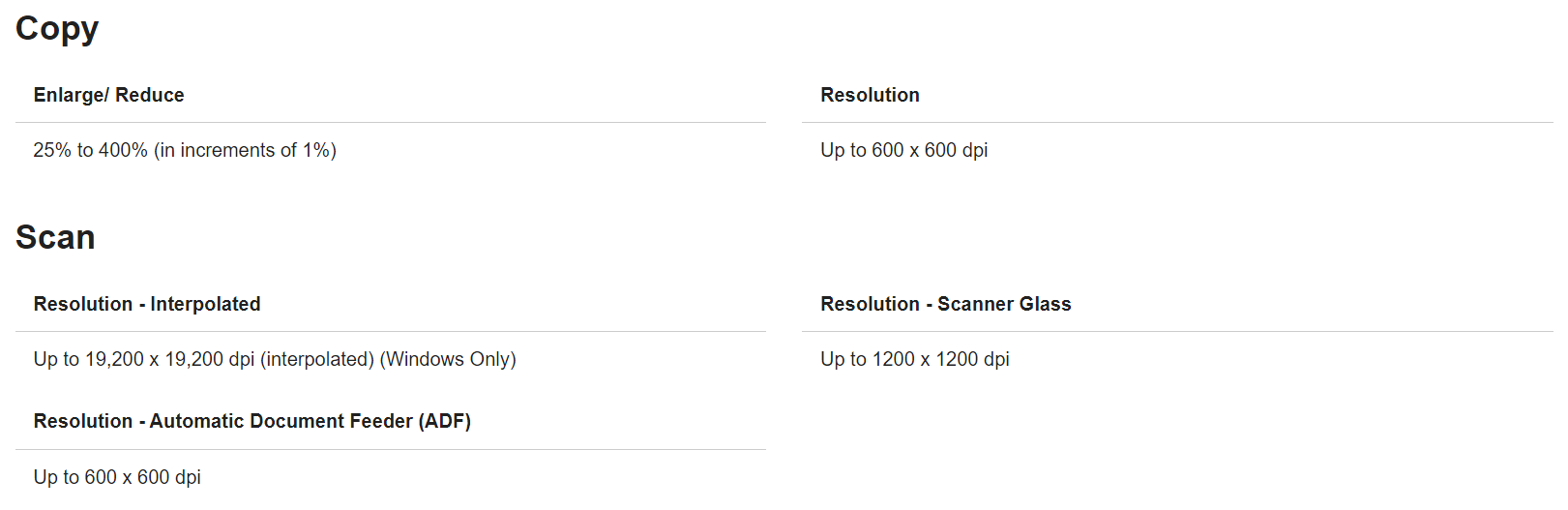Viewport: 1568px width, 510px height.
Task: Click the "(Windows Only)" note text
Action: point(448,359)
